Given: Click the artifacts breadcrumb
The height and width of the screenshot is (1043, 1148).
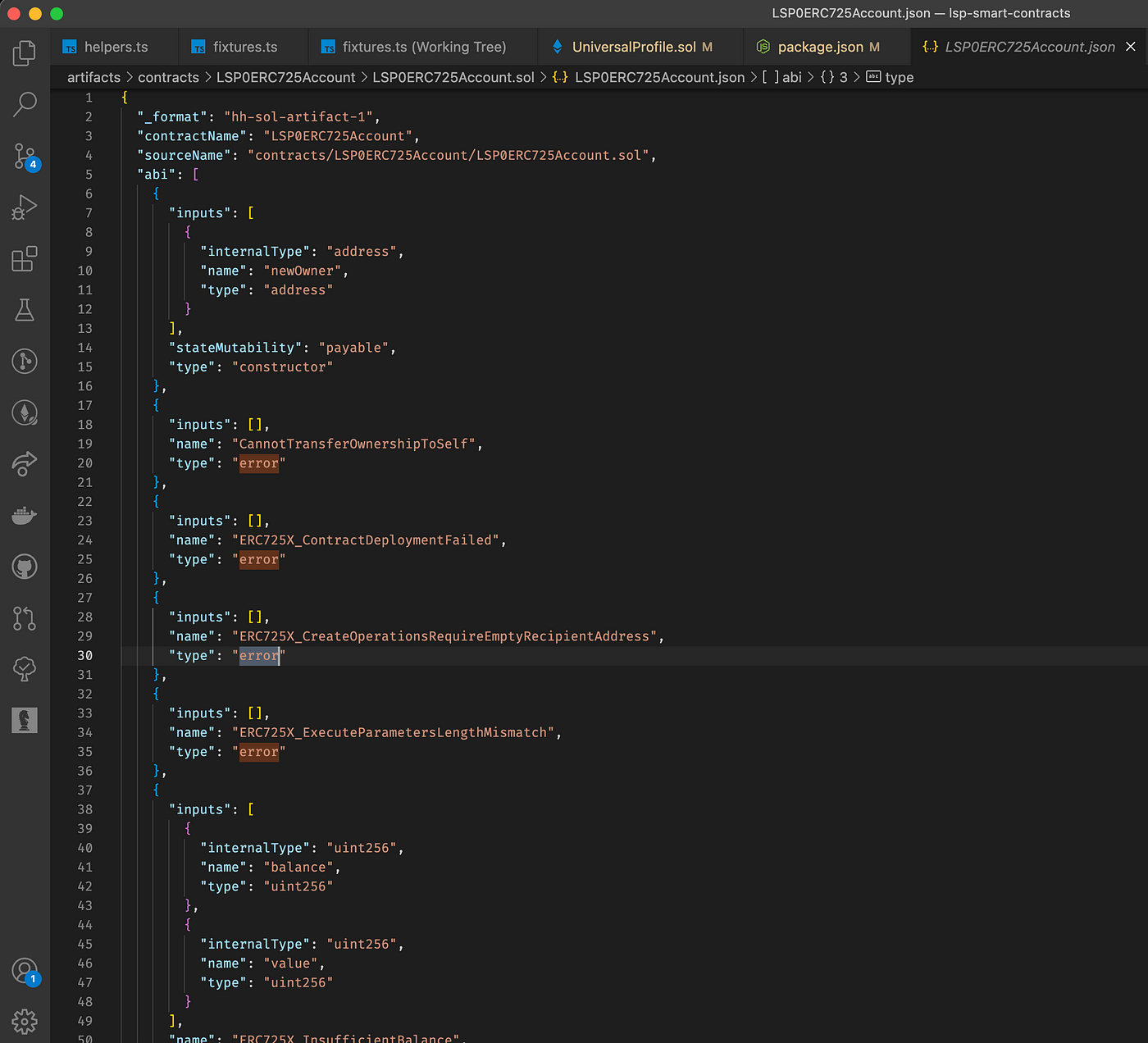Looking at the screenshot, I should click(93, 77).
